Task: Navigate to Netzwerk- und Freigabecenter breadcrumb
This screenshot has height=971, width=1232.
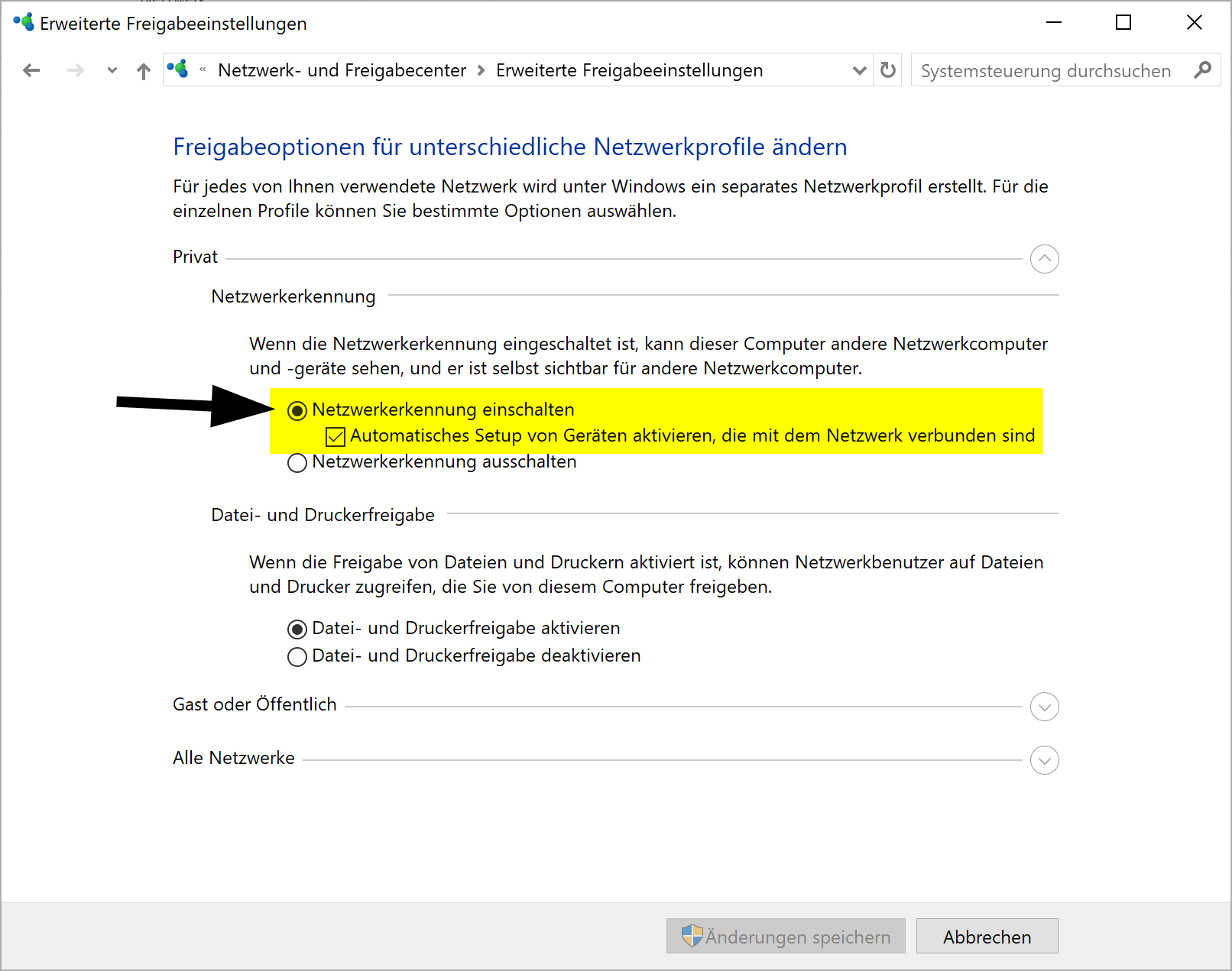Action: pyautogui.click(x=342, y=70)
